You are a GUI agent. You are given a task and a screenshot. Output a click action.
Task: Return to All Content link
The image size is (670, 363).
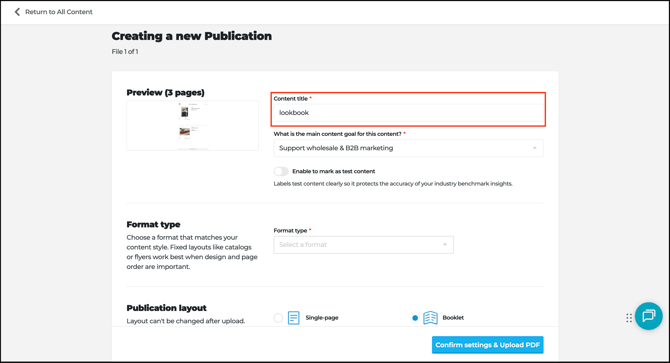(x=59, y=12)
